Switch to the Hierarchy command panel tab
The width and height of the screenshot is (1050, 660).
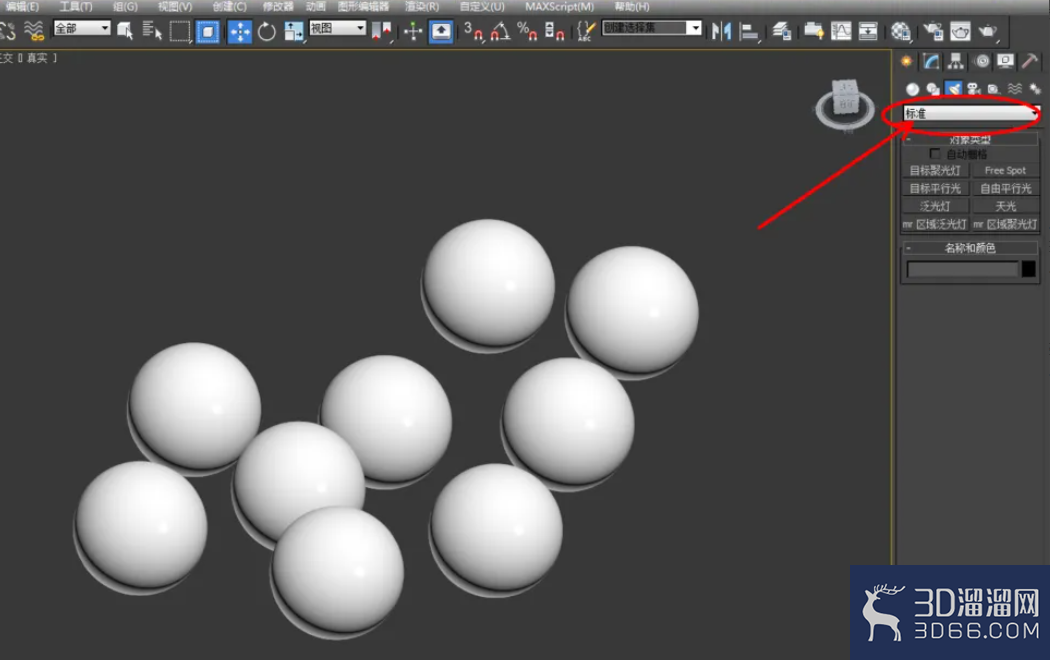[956, 62]
